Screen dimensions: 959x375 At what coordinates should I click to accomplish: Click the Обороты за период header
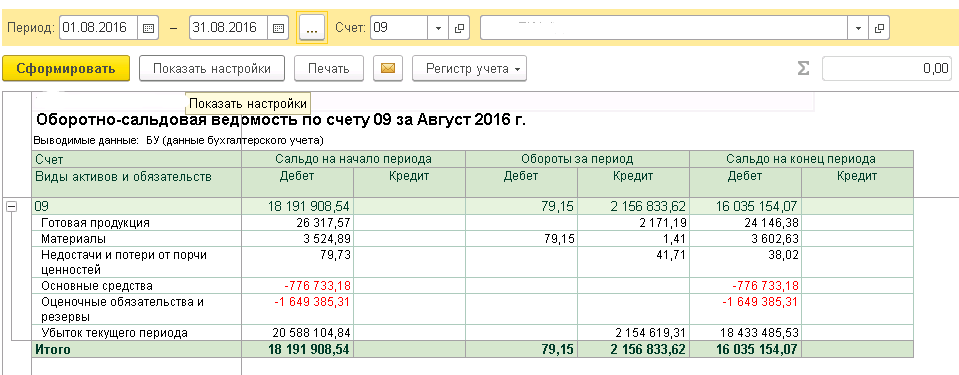[577, 159]
